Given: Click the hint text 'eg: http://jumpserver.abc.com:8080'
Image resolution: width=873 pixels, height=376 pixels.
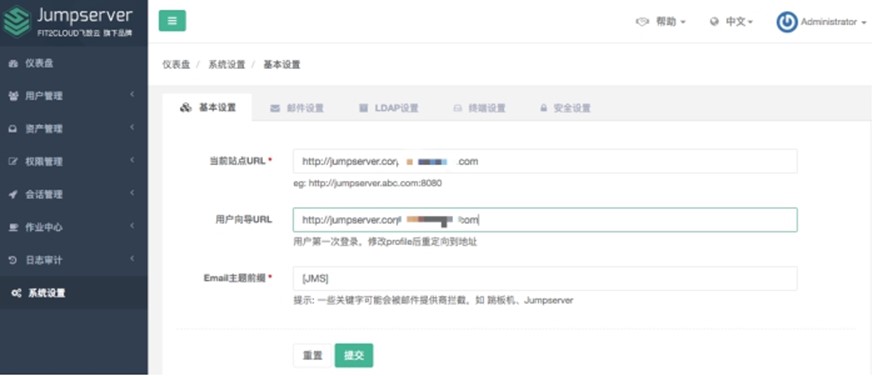Looking at the screenshot, I should 367,183.
